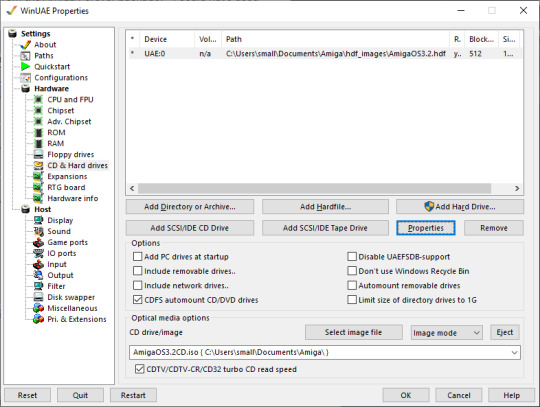Select the Hardware tree section

click(51, 88)
